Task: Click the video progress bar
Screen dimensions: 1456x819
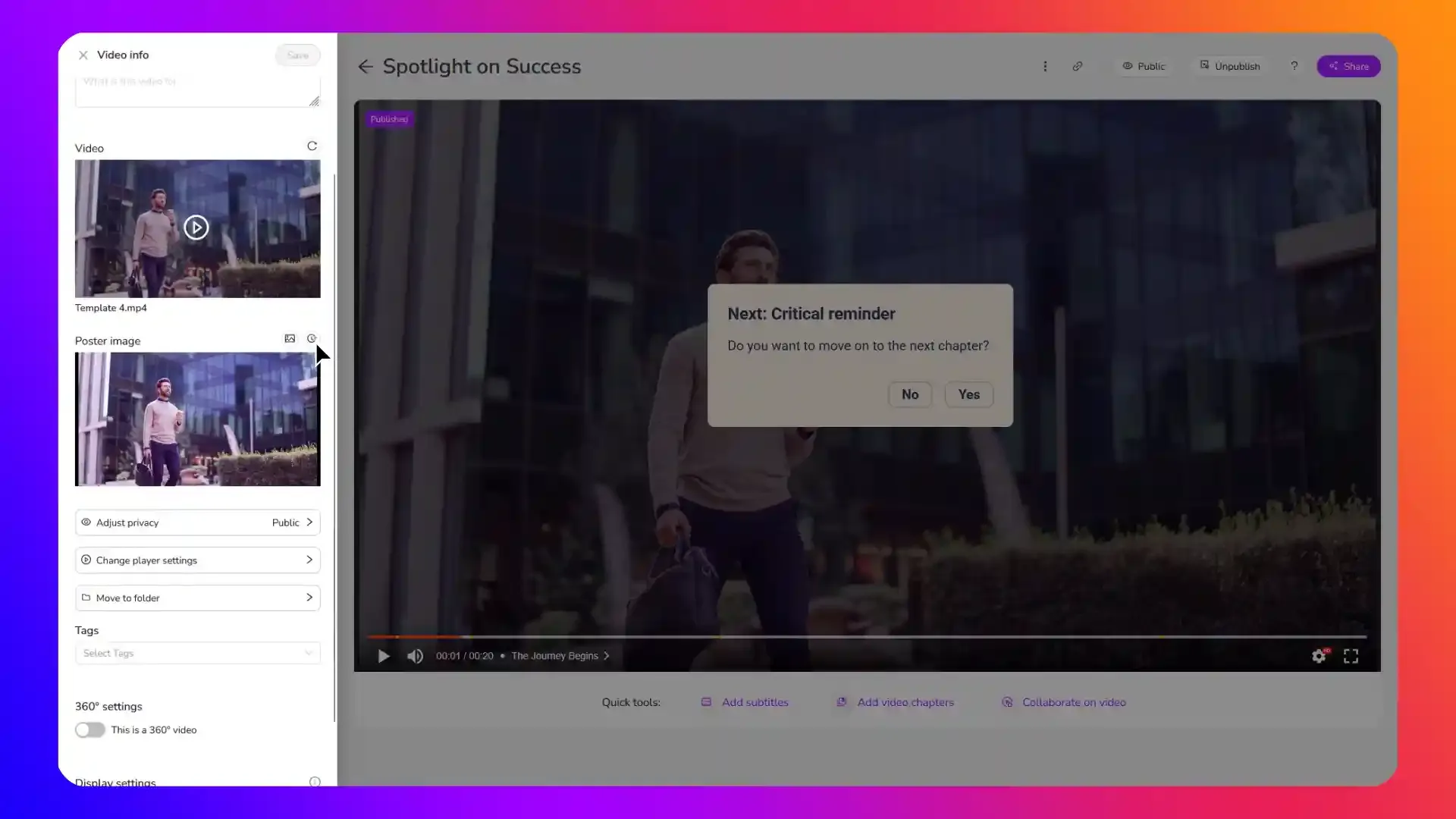Action: (866, 637)
